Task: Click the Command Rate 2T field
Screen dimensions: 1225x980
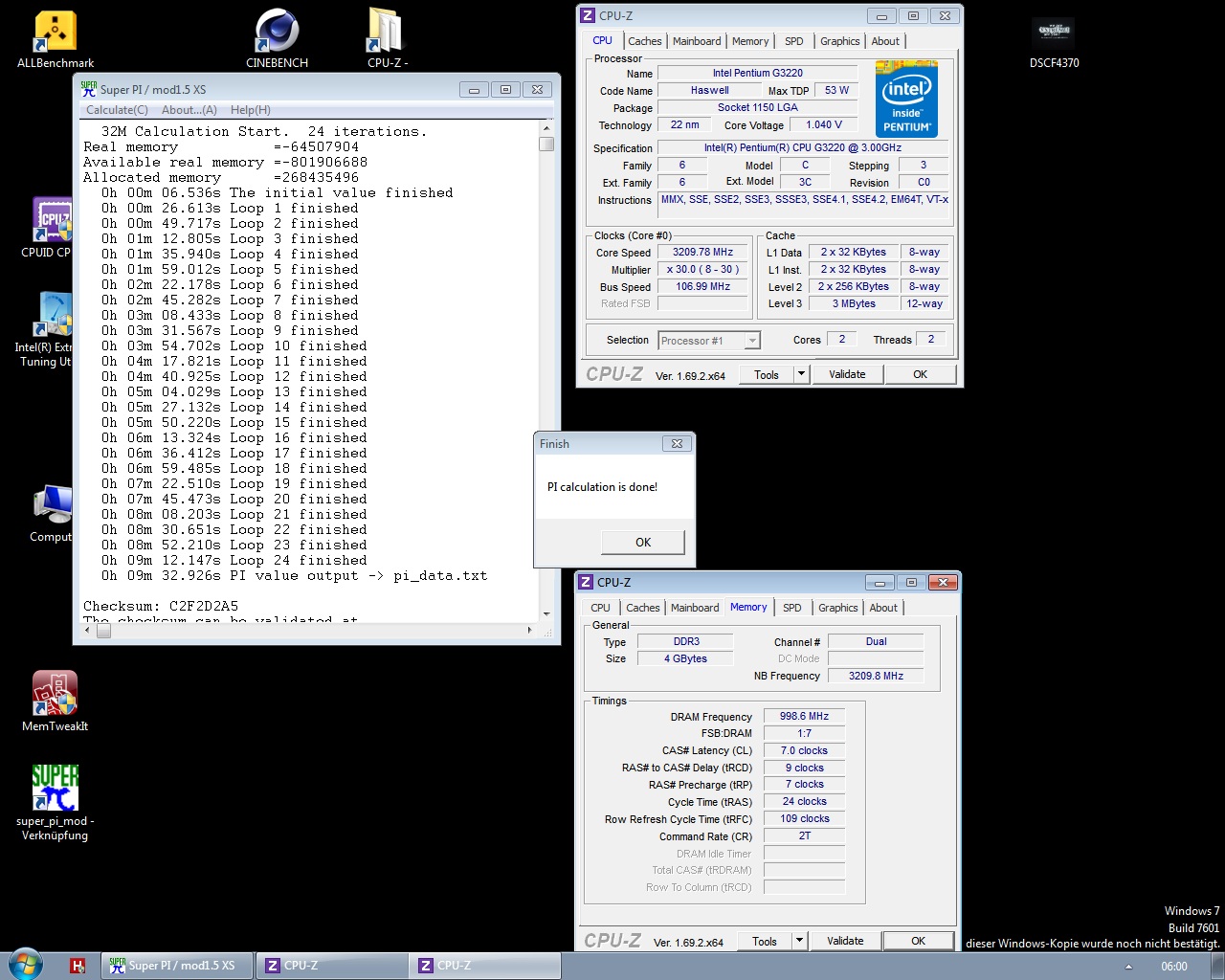Action: click(804, 836)
